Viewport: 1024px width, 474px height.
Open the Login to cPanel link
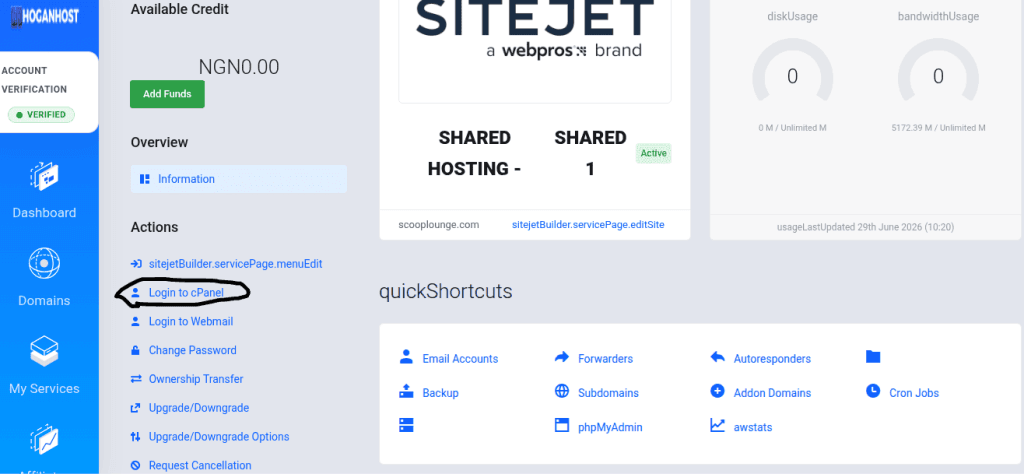(186, 292)
